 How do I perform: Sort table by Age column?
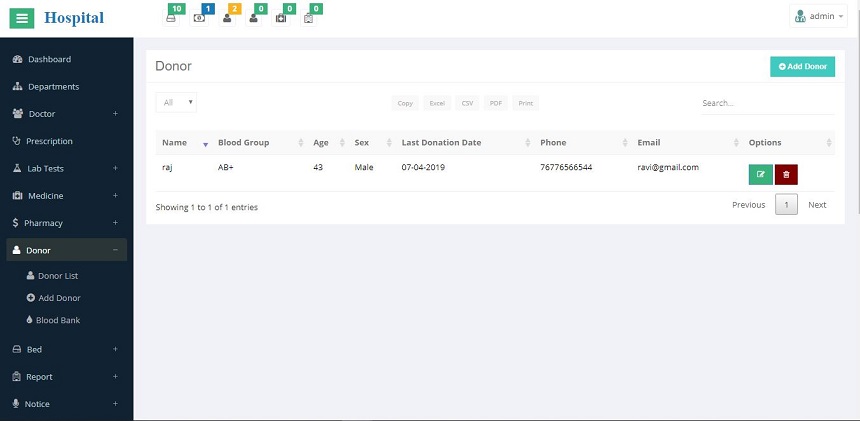327,143
